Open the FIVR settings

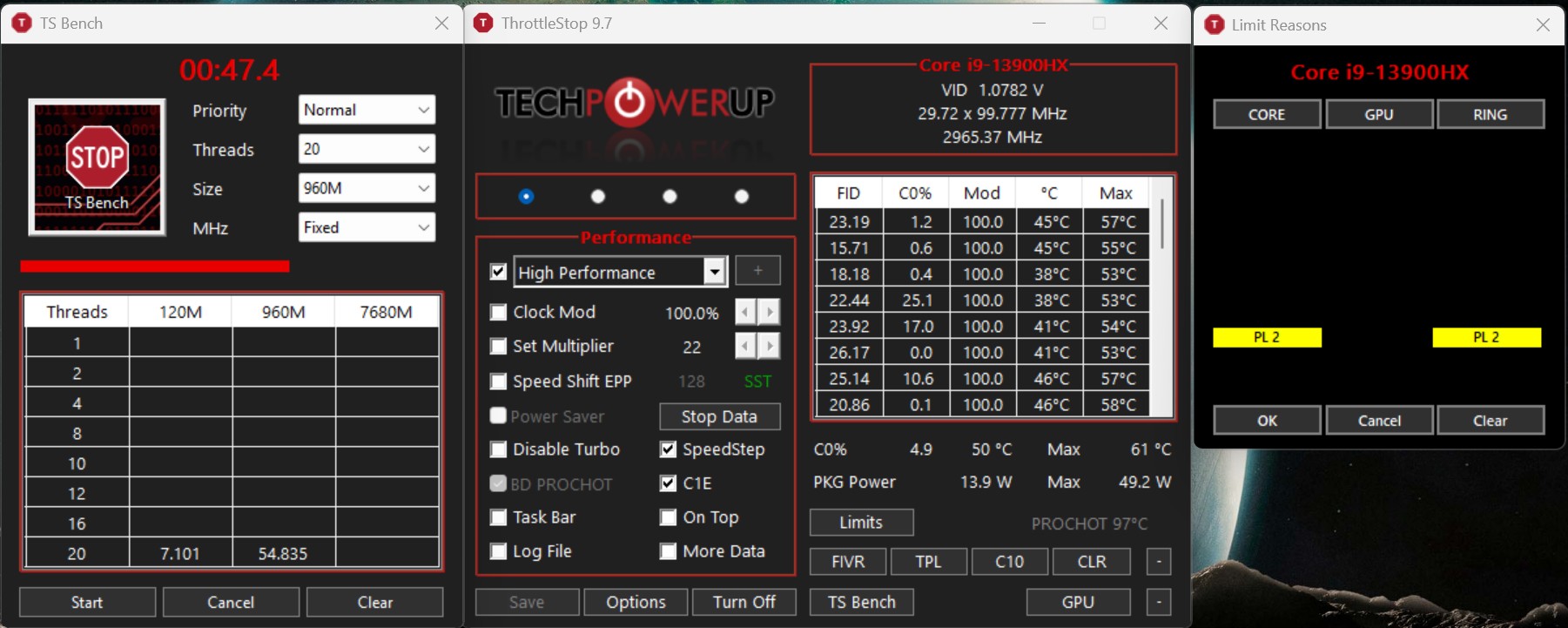pyautogui.click(x=848, y=562)
